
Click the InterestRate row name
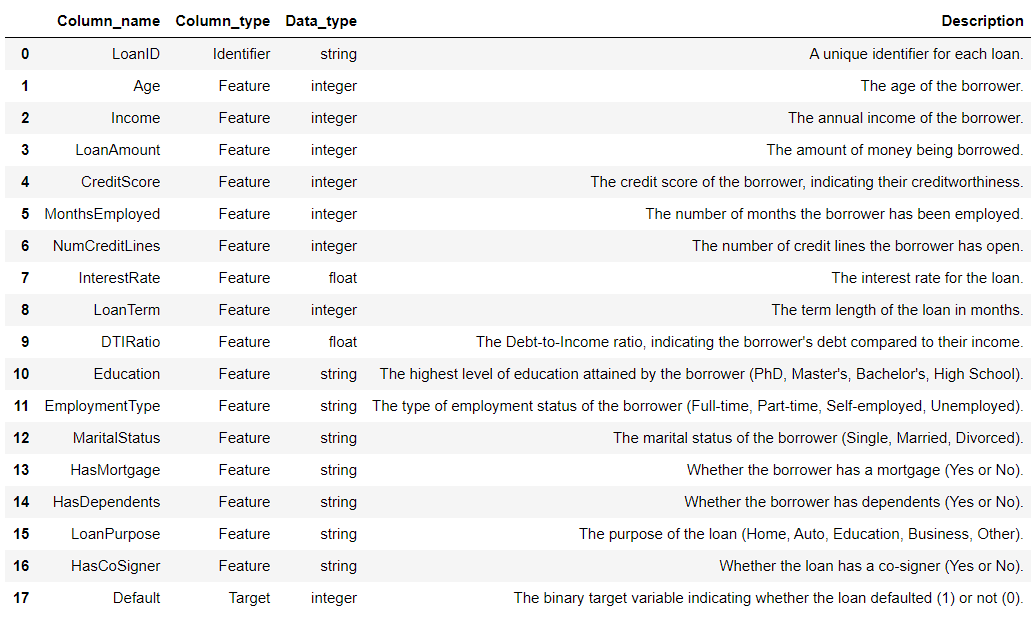coord(117,278)
